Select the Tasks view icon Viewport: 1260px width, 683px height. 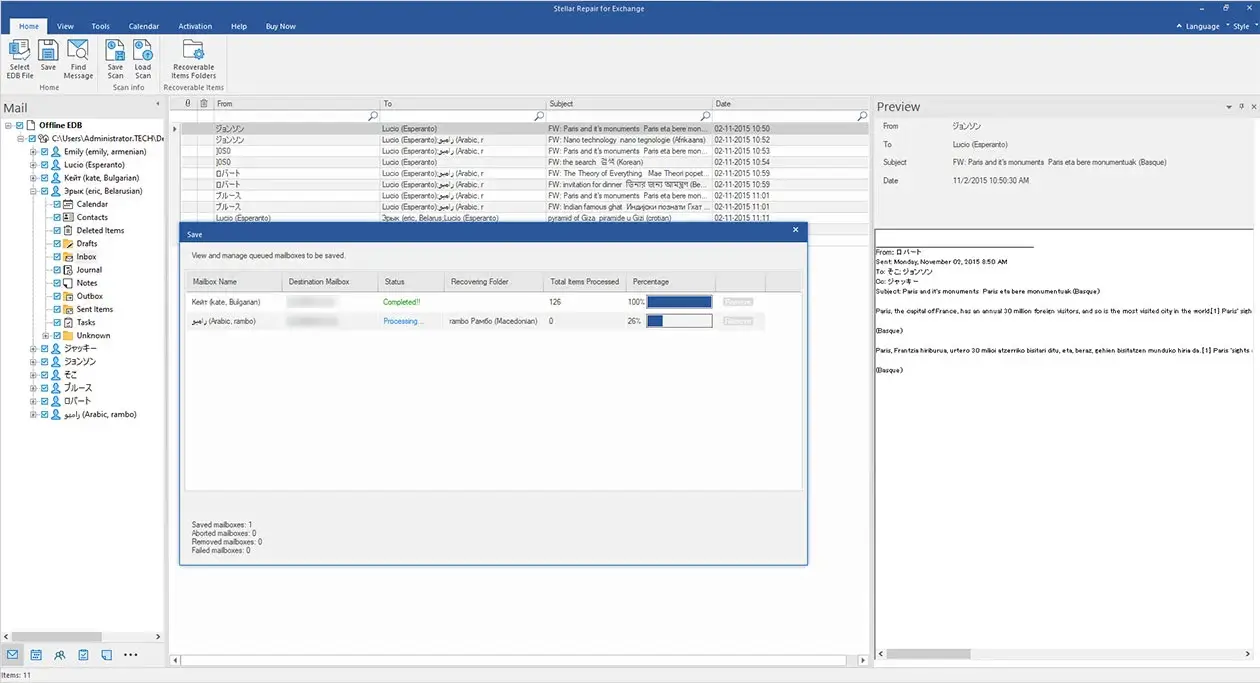pyautogui.click(x=83, y=654)
